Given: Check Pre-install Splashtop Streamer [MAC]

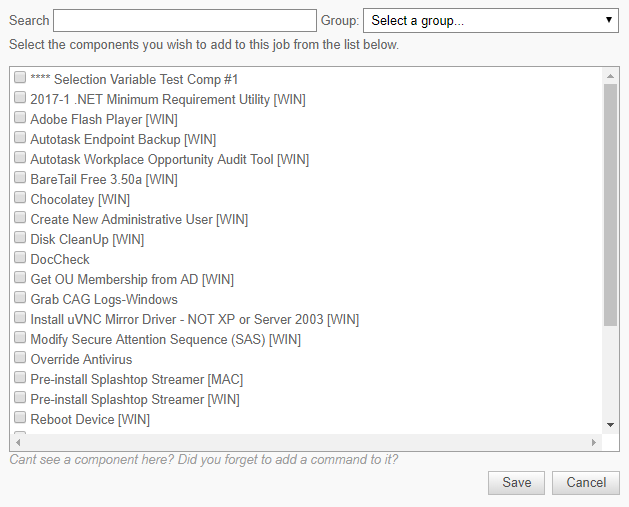Looking at the screenshot, I should pyautogui.click(x=20, y=377).
